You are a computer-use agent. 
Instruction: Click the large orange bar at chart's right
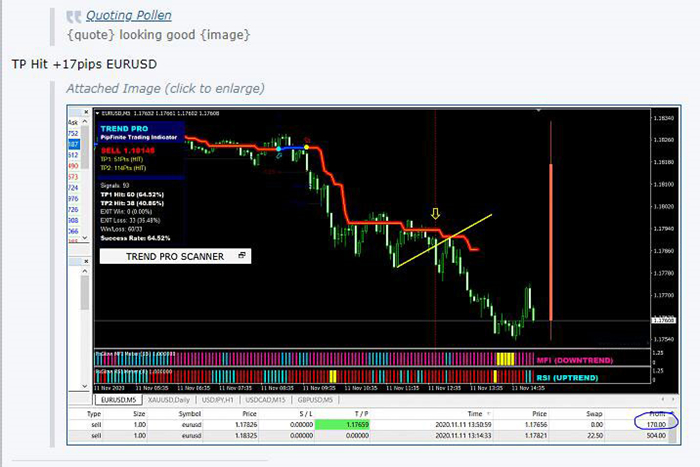(551, 241)
